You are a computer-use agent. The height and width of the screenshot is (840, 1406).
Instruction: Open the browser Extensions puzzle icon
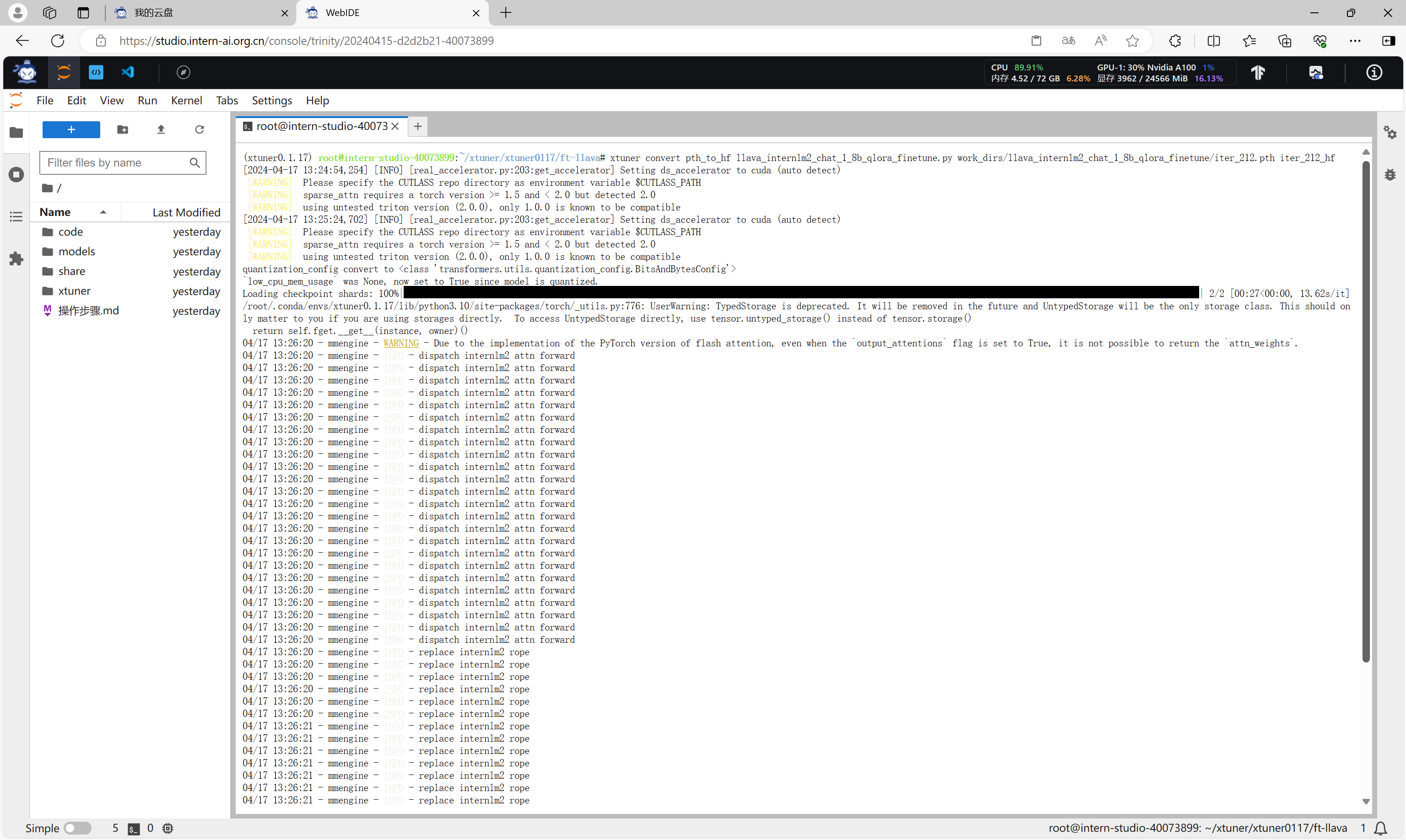click(x=1175, y=41)
